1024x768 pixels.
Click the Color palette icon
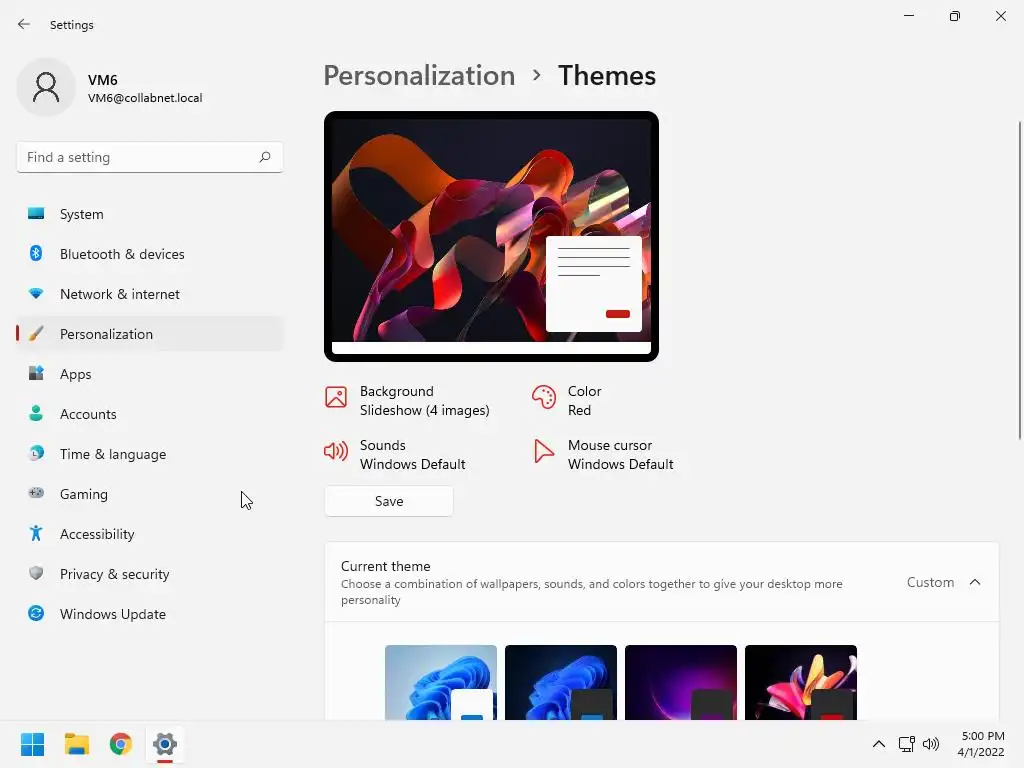[x=543, y=397]
